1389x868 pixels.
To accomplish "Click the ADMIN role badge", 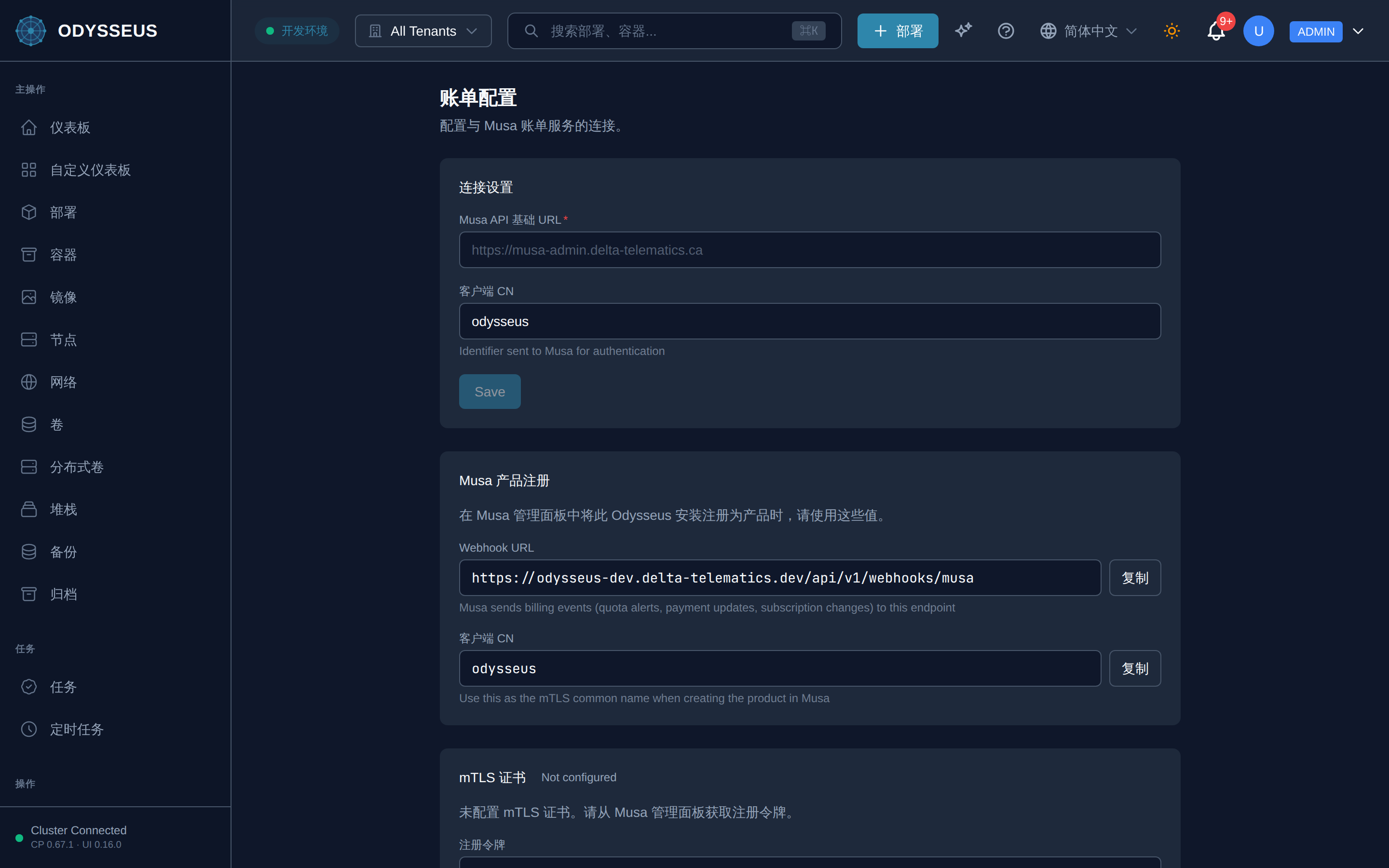I will [x=1316, y=31].
